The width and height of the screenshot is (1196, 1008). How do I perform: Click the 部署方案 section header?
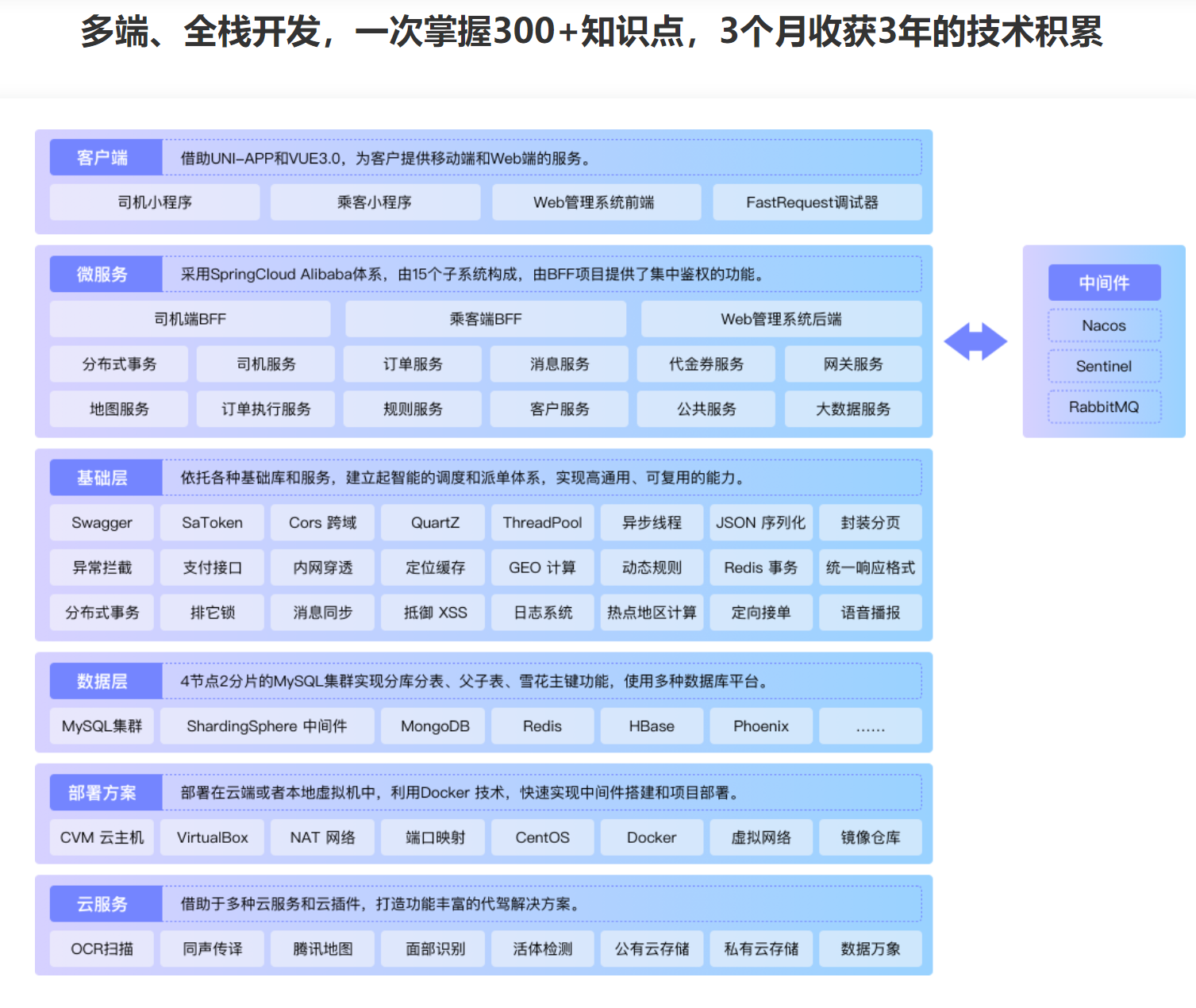(106, 792)
